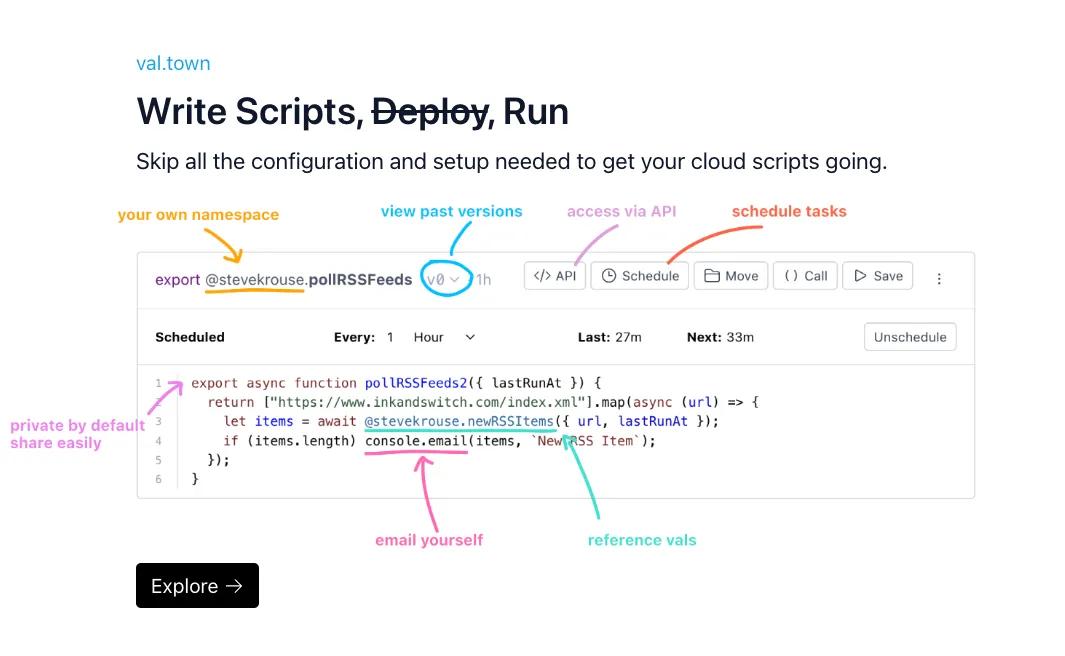
Task: Select the pollRSSFeeds val name
Action: (x=361, y=280)
